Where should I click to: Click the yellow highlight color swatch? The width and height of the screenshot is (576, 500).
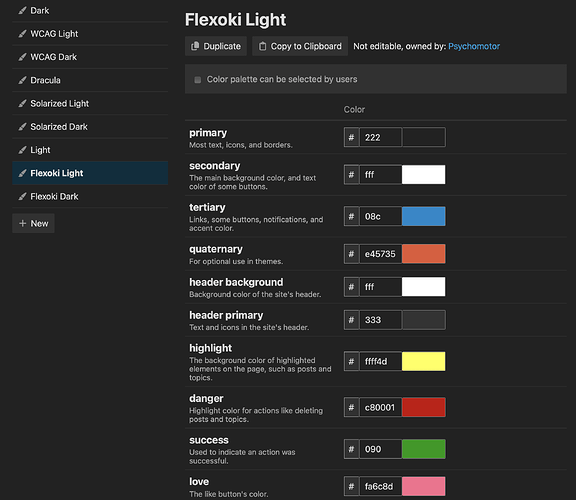pos(424,361)
